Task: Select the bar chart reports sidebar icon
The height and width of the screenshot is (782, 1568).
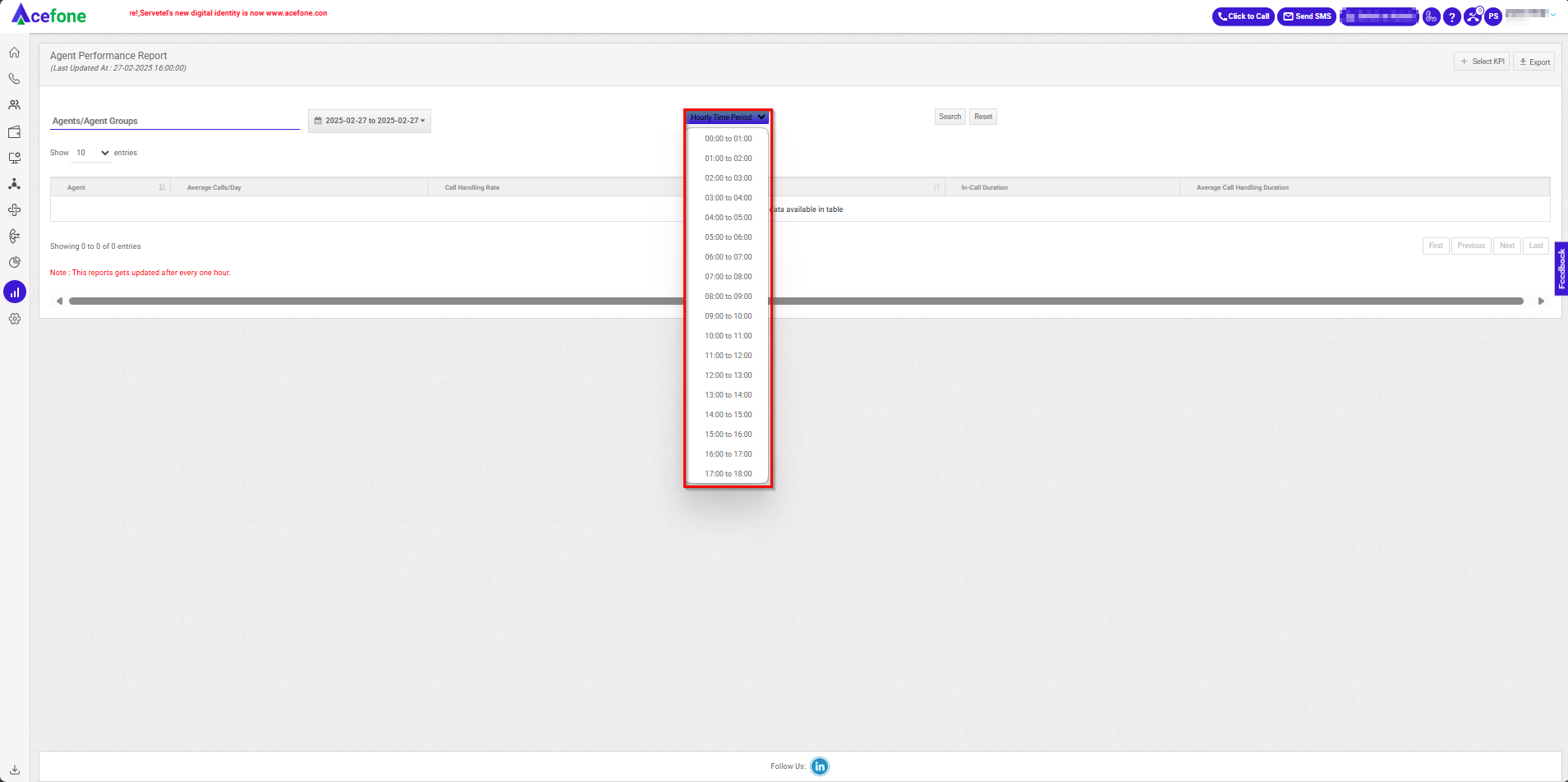Action: [15, 292]
